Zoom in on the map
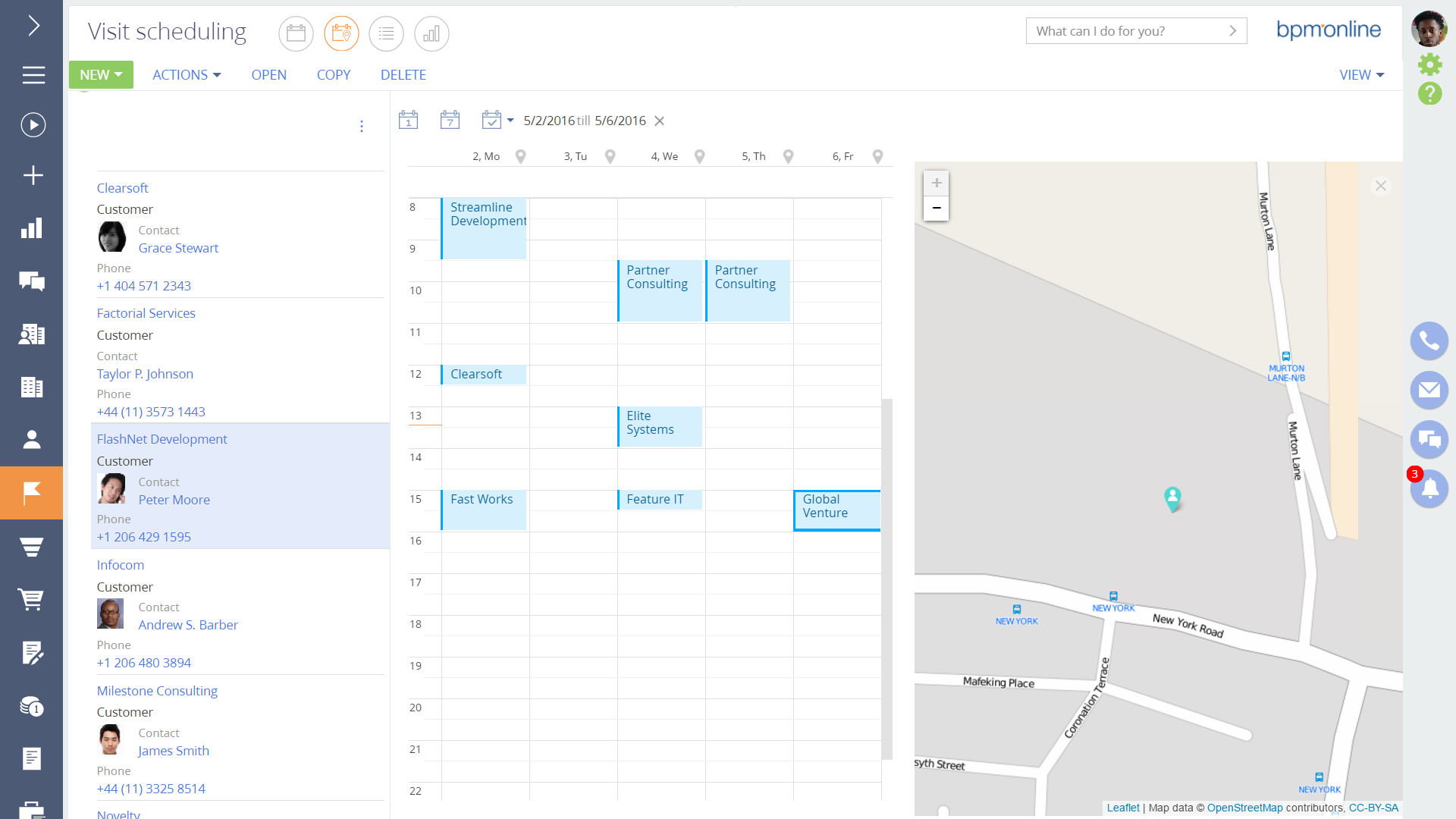Screen dimensions: 1456x819 936,183
